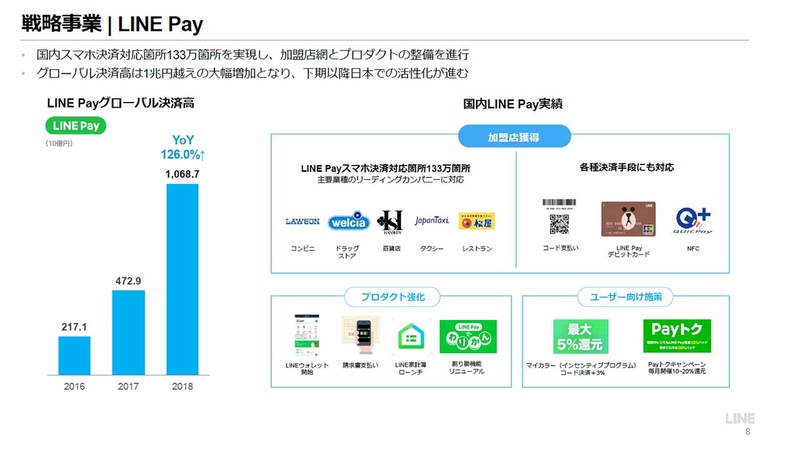The height and width of the screenshot is (450, 800).
Task: Click the コンビニ label
Action: coord(303,248)
